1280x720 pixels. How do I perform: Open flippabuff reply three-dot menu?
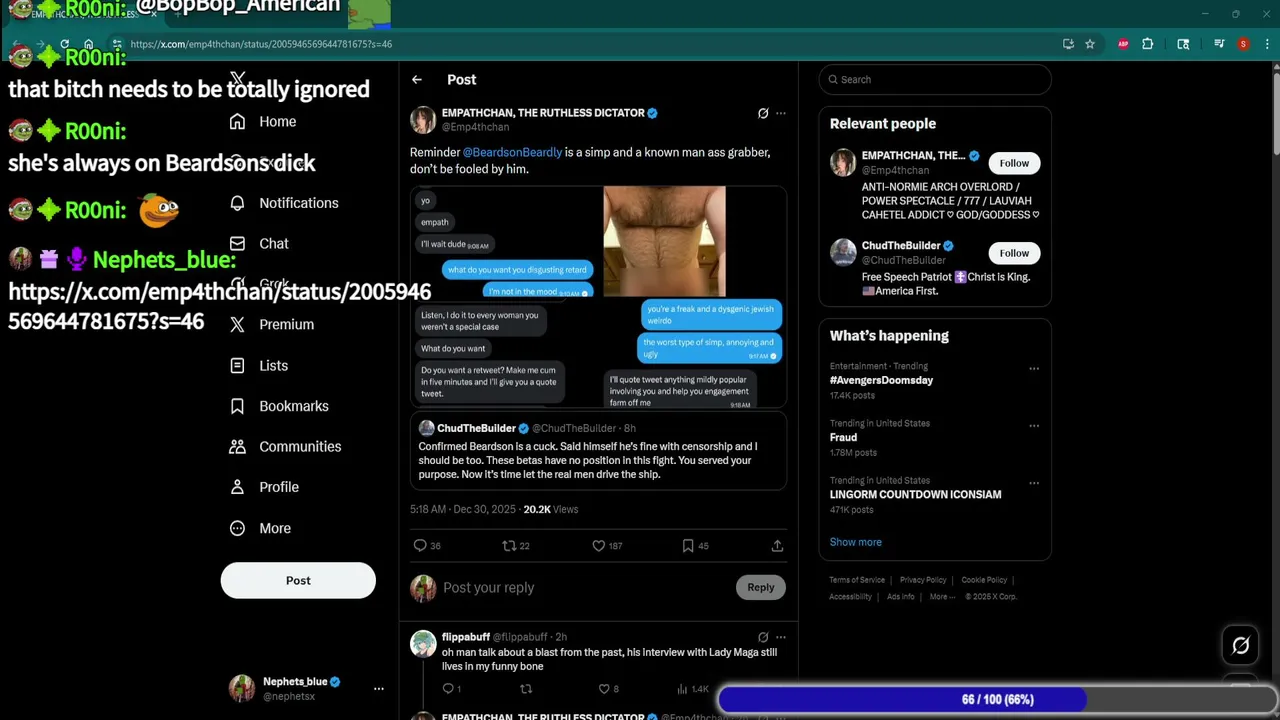pos(781,637)
